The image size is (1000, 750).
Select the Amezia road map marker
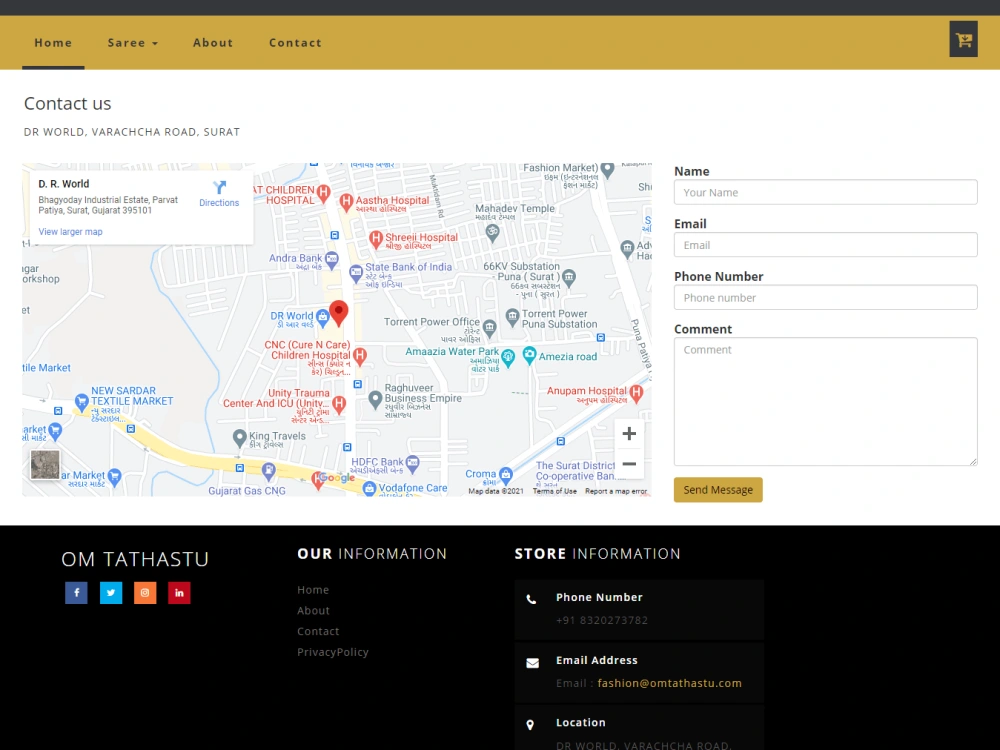pos(529,355)
